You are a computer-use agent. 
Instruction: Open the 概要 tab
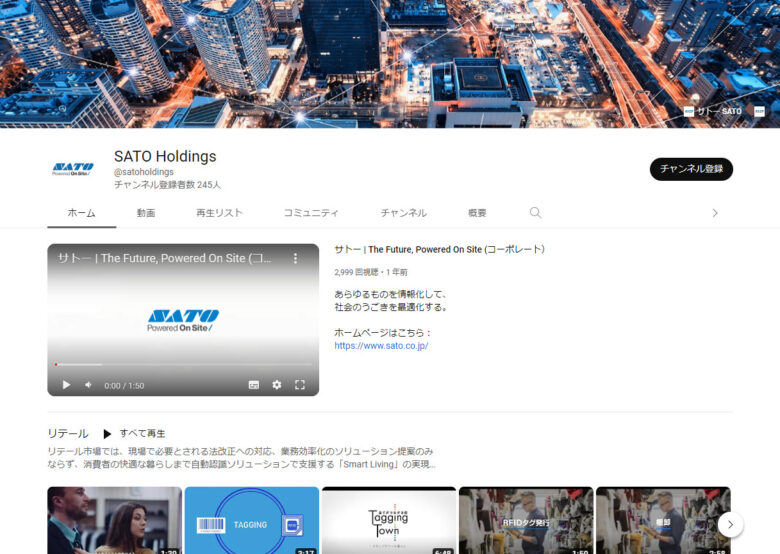pos(477,213)
